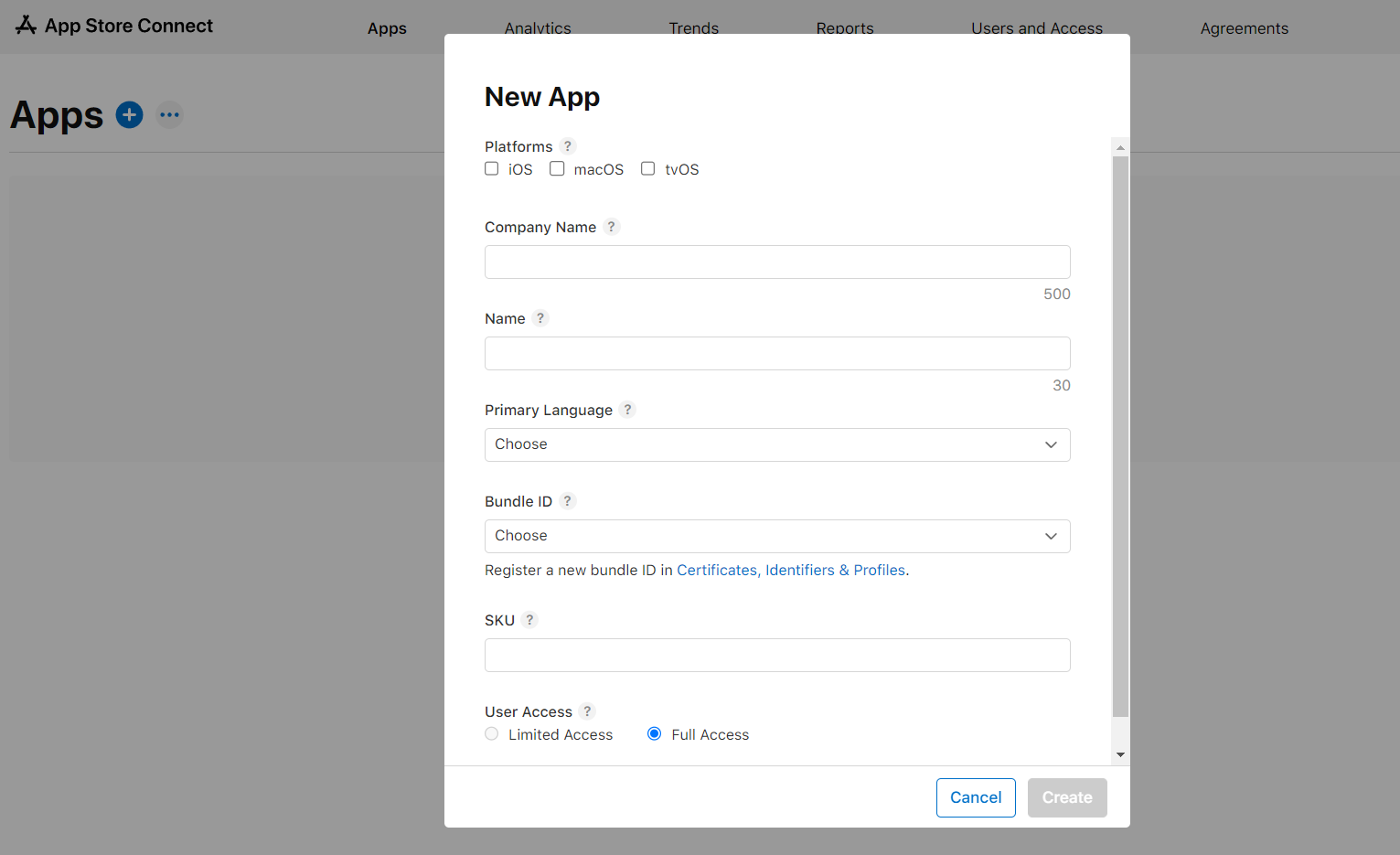Click the New App dialog heading
The image size is (1400, 855).
click(x=542, y=97)
